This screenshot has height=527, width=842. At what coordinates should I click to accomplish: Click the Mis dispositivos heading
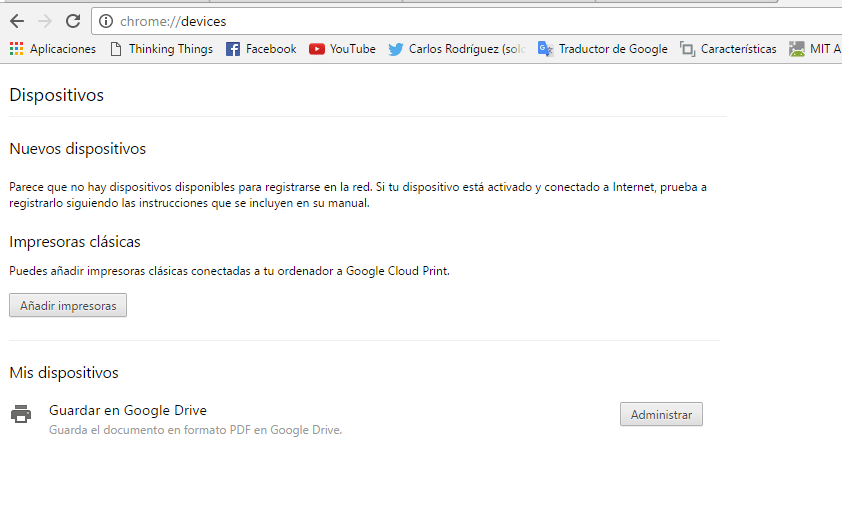coord(64,373)
